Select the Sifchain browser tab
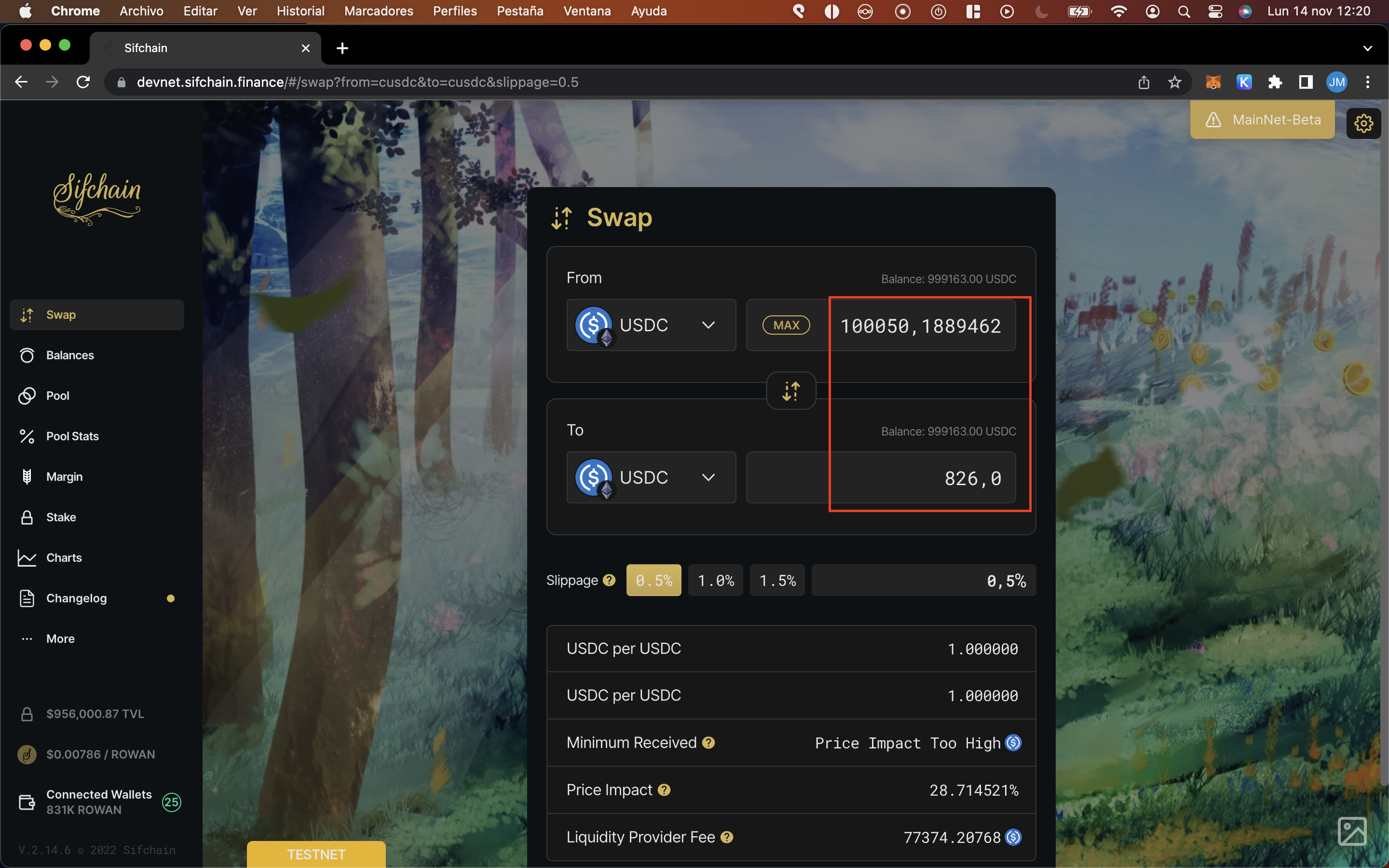Viewport: 1389px width, 868px height. [x=205, y=48]
